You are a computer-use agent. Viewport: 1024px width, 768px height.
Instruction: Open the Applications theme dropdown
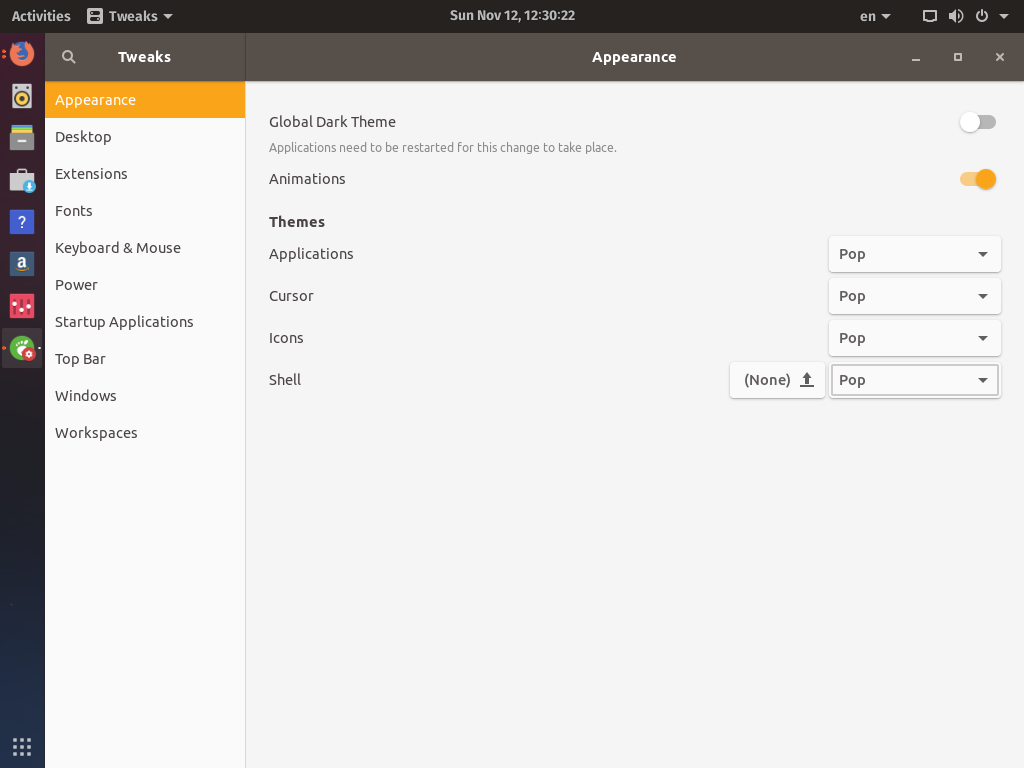914,254
